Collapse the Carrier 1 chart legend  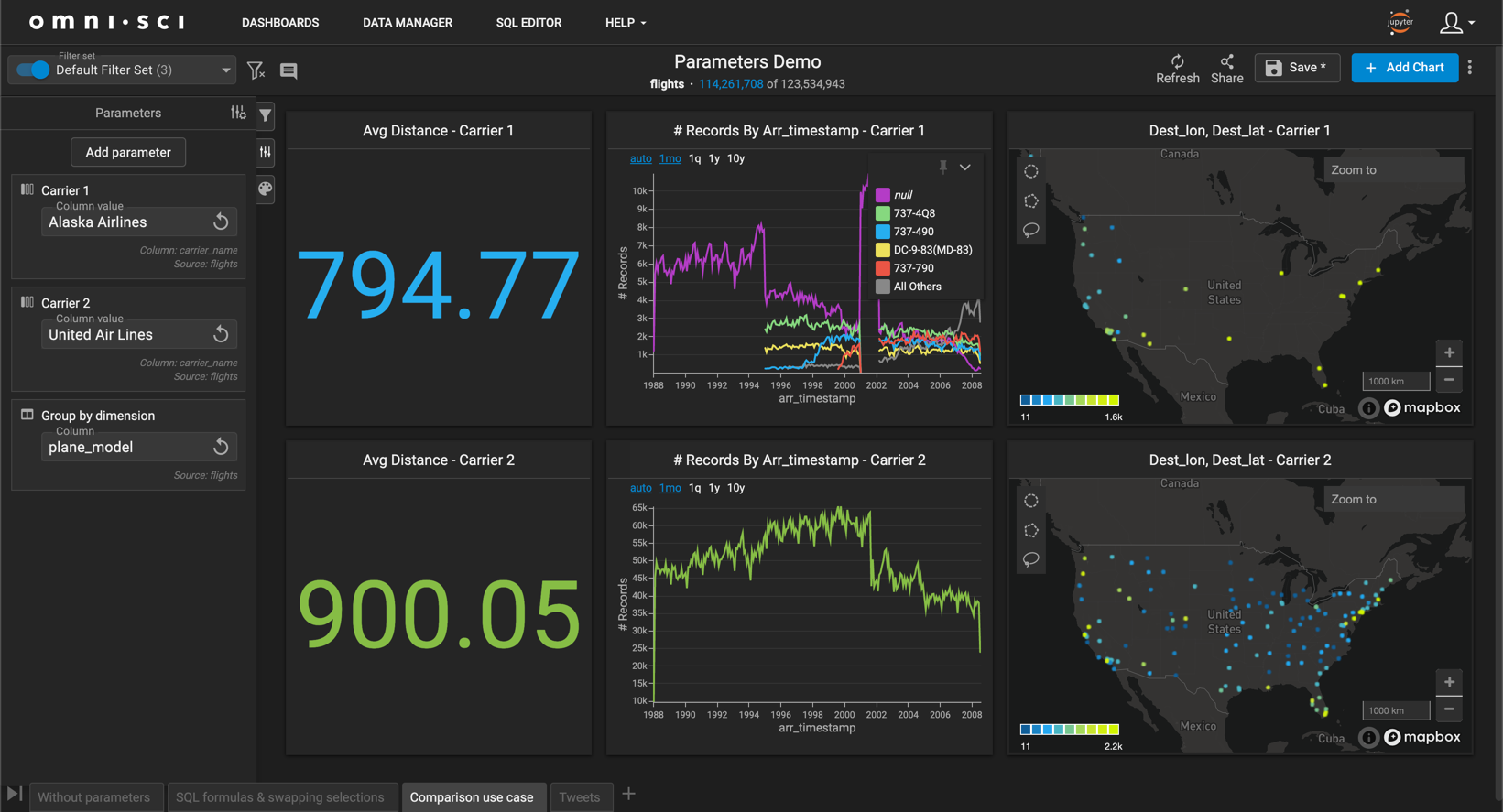[x=965, y=167]
